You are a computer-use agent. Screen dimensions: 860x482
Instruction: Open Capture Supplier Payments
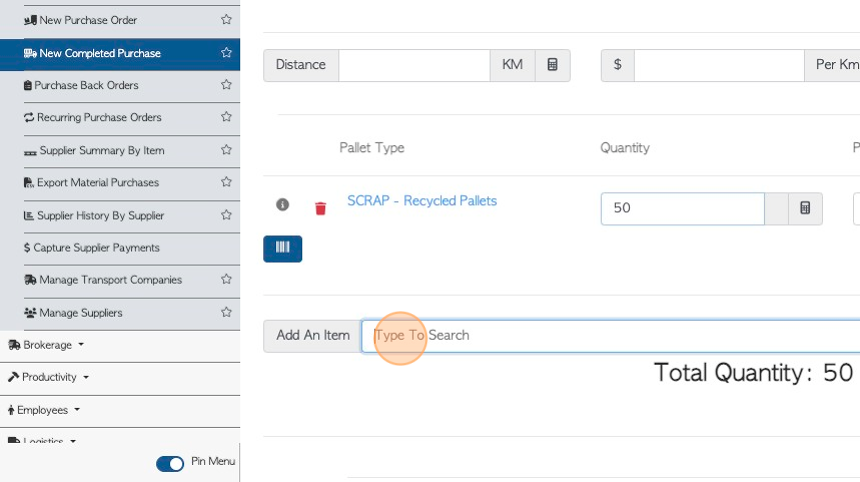pos(92,248)
